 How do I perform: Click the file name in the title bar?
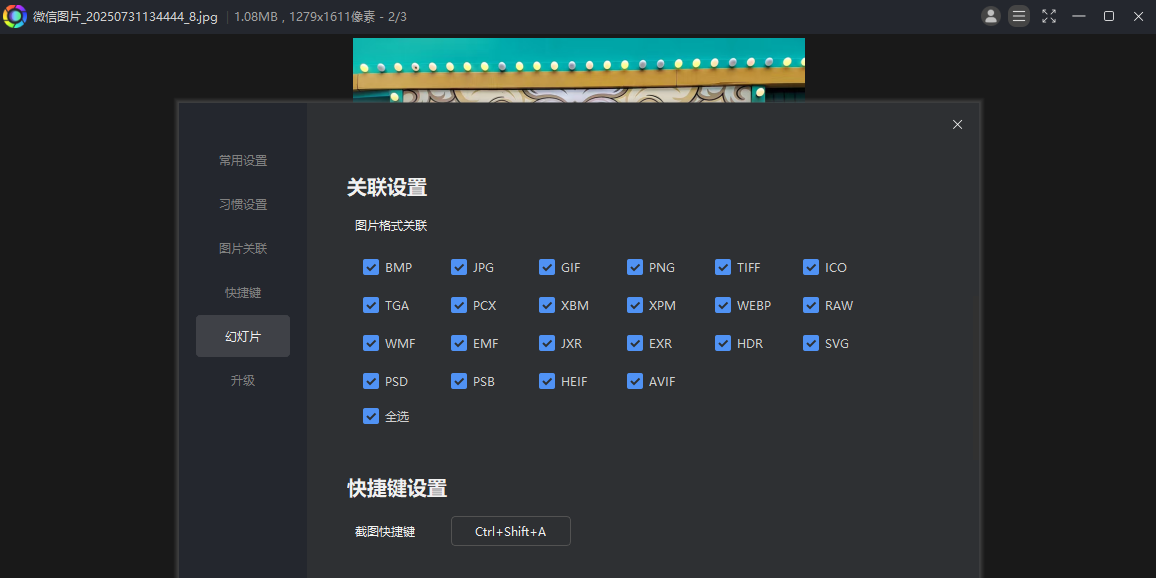(125, 16)
